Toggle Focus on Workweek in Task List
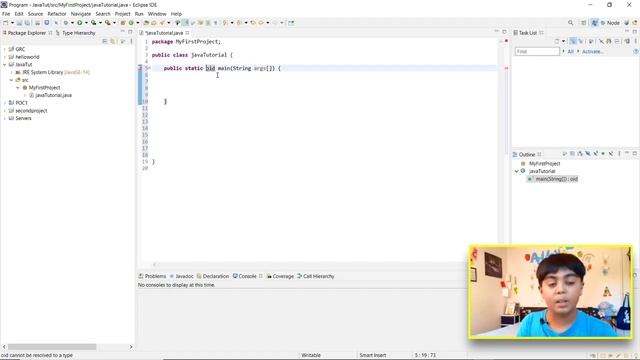 tap(591, 41)
